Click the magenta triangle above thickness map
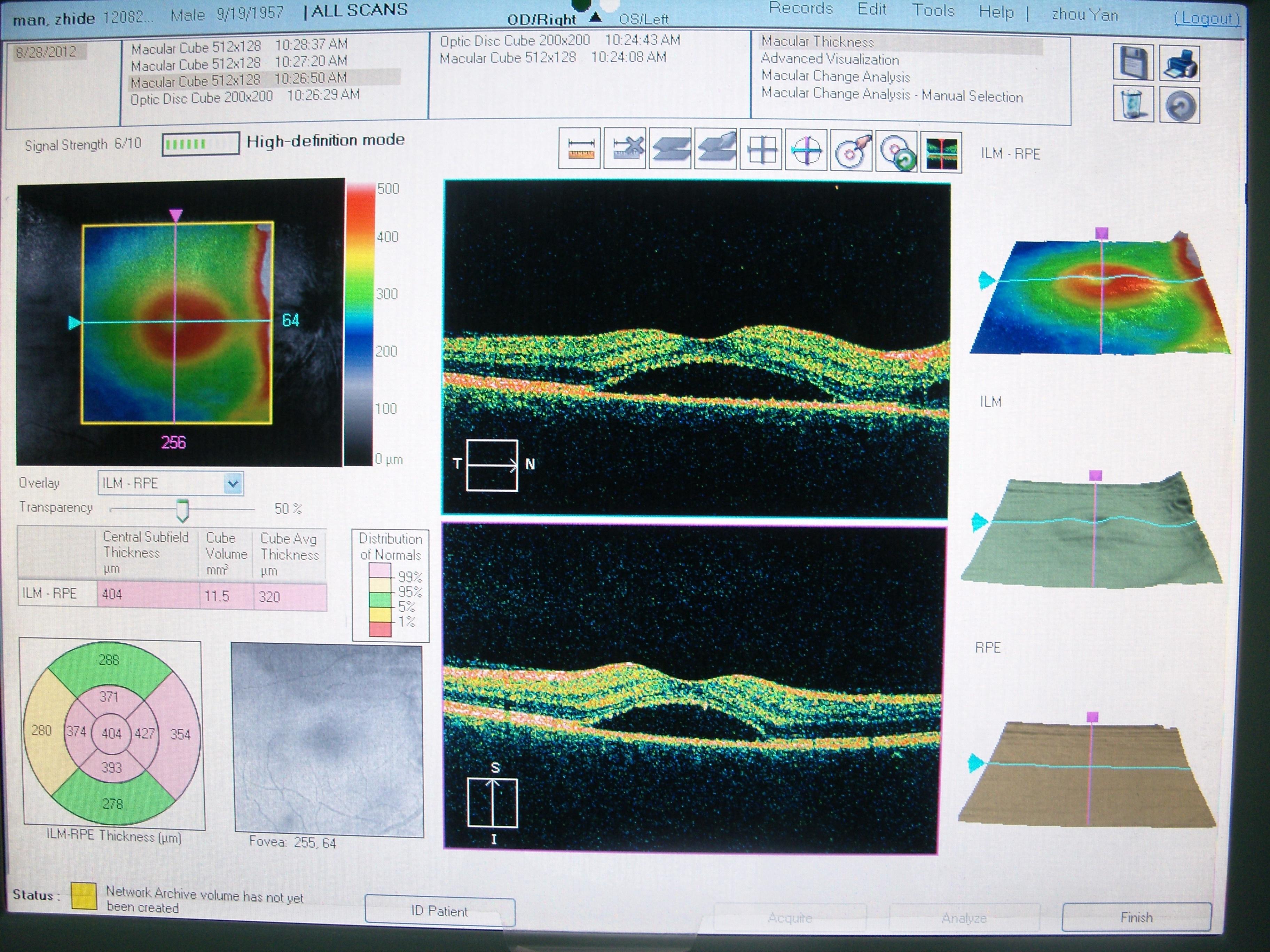The width and height of the screenshot is (1270, 952). [x=176, y=216]
